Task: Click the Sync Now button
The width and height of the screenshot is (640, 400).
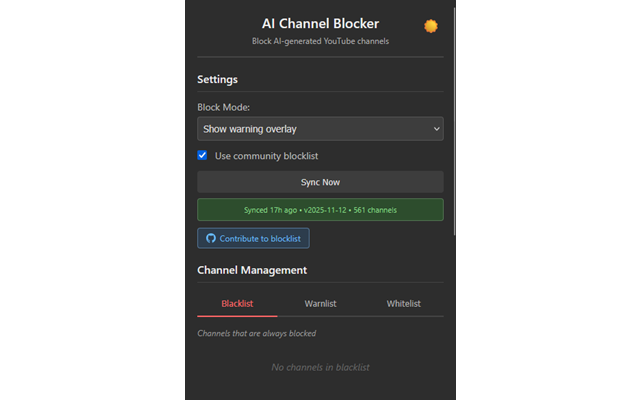Action: click(320, 182)
